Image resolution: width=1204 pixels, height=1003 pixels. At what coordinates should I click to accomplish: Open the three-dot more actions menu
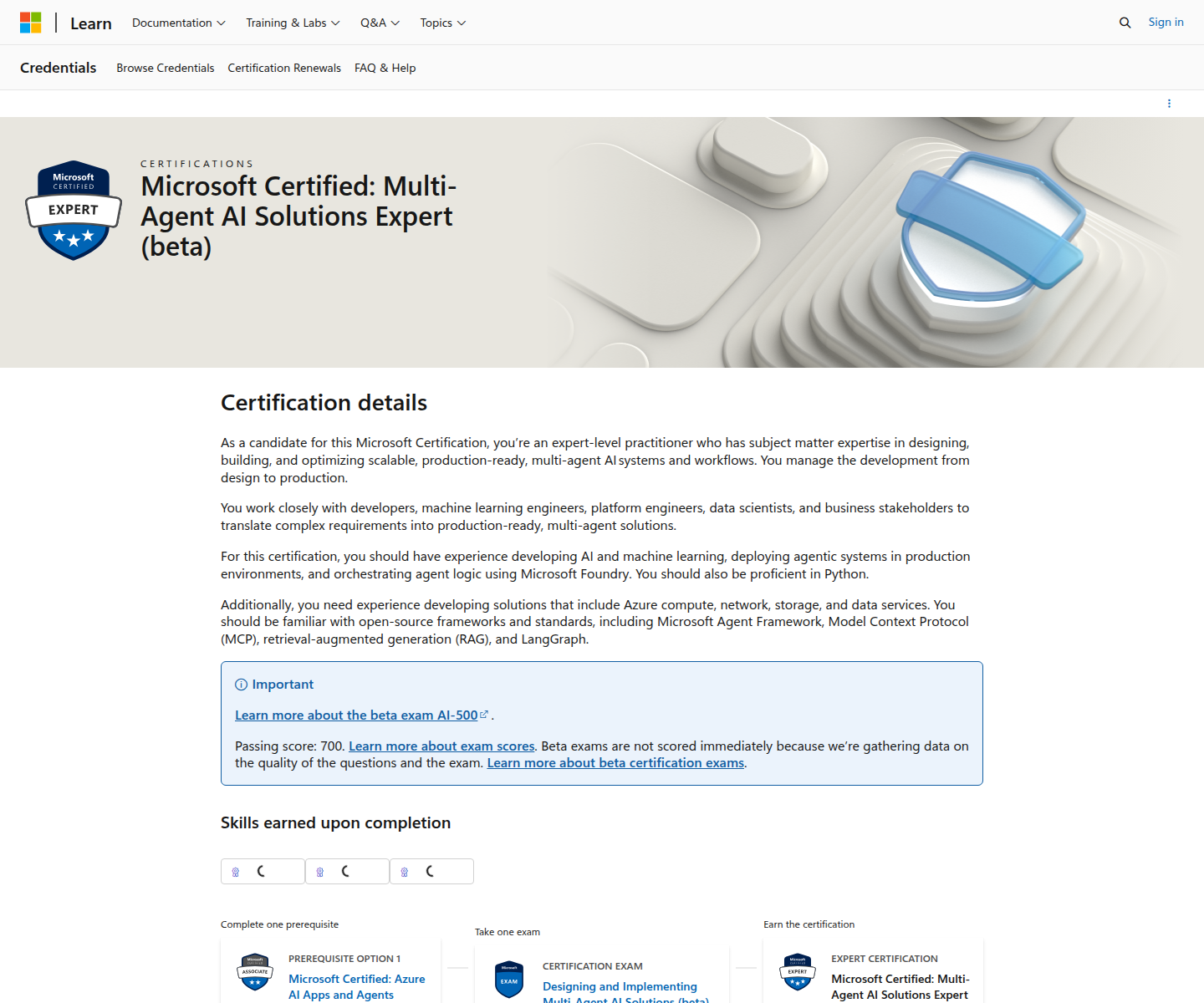[x=1169, y=104]
